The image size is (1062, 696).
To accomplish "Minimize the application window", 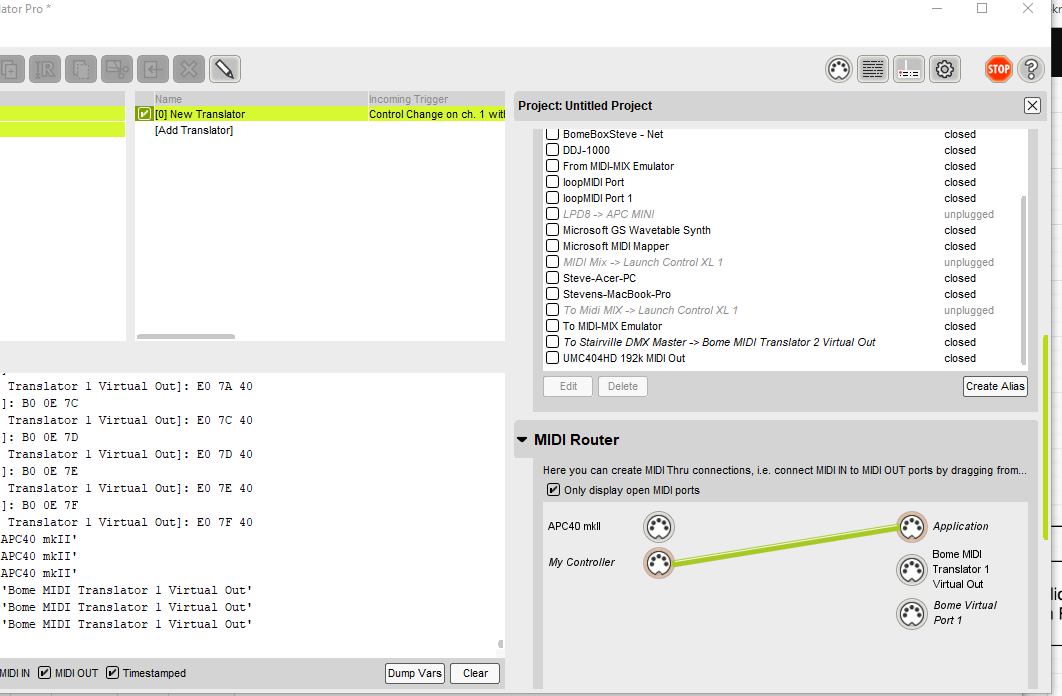I will click(x=937, y=9).
